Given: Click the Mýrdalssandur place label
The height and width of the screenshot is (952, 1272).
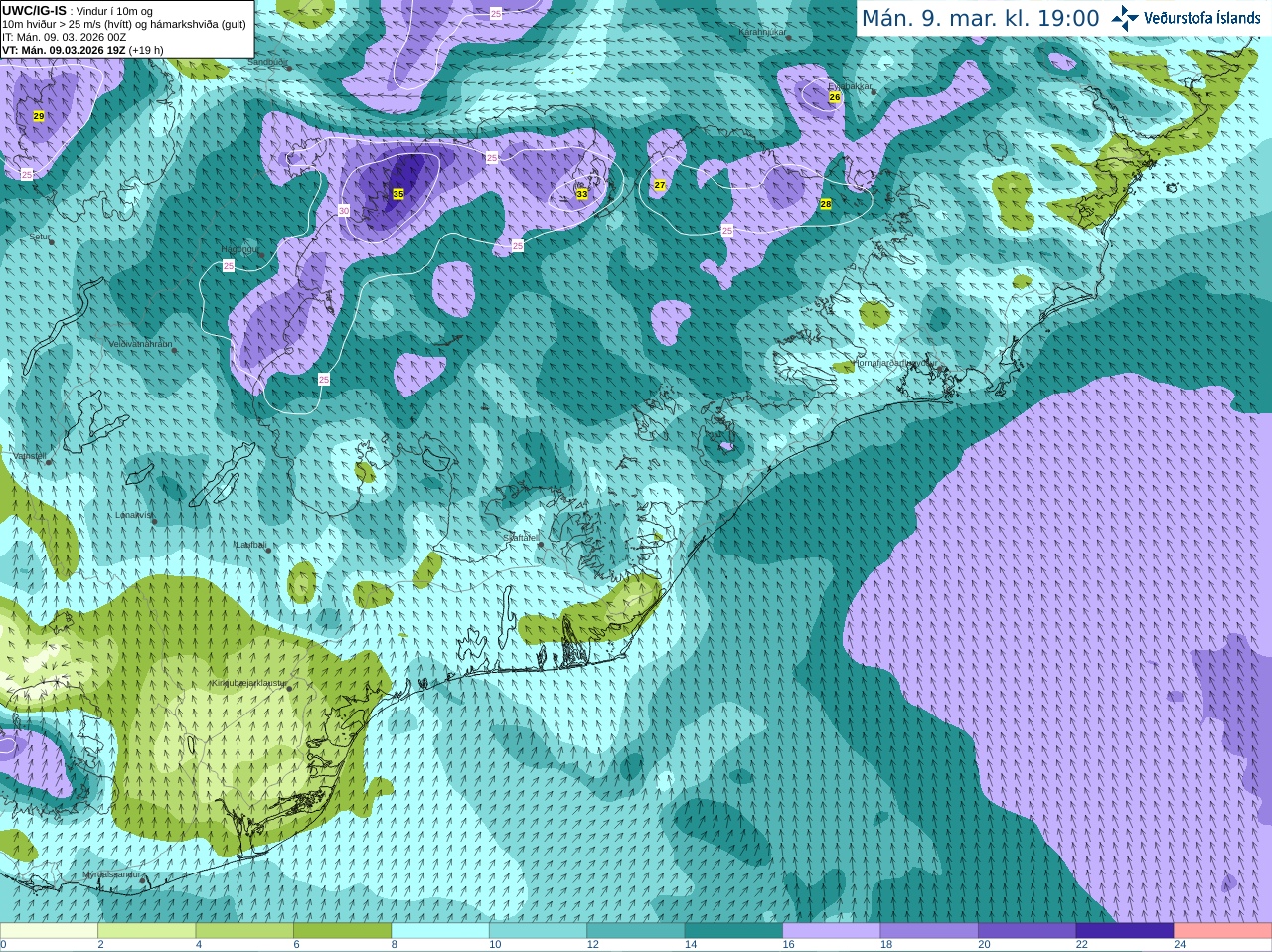Looking at the screenshot, I should tap(111, 874).
